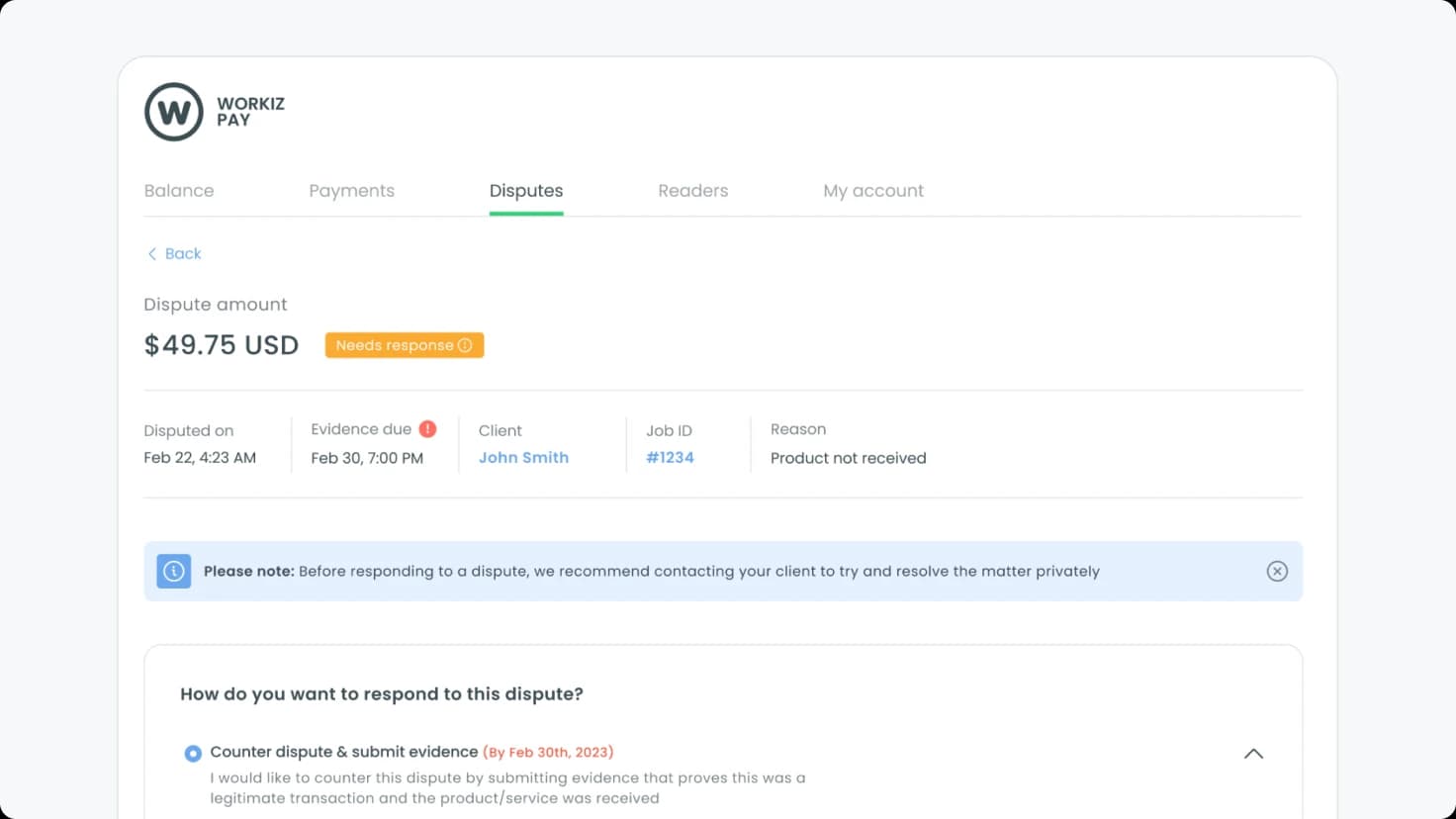The width and height of the screenshot is (1456, 819).
Task: Go to the Readers tab
Action: coord(693,191)
